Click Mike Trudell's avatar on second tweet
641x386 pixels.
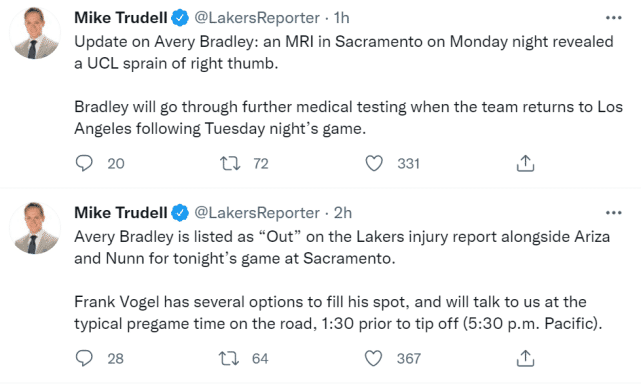click(35, 228)
